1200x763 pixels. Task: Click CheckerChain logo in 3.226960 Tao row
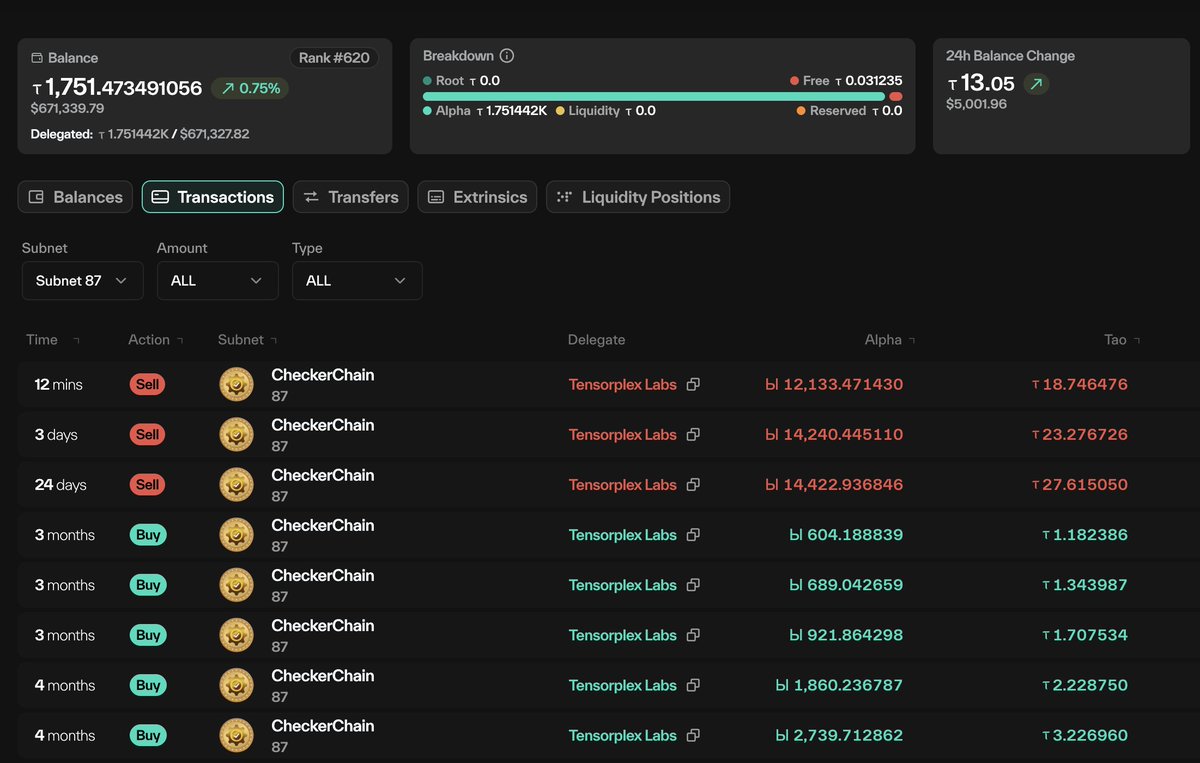[237, 735]
